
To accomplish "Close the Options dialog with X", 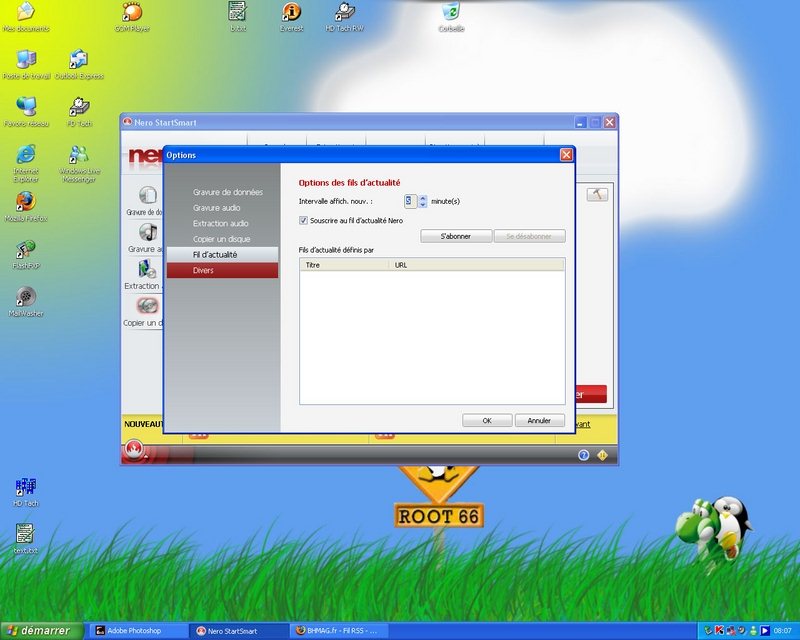I will click(566, 155).
